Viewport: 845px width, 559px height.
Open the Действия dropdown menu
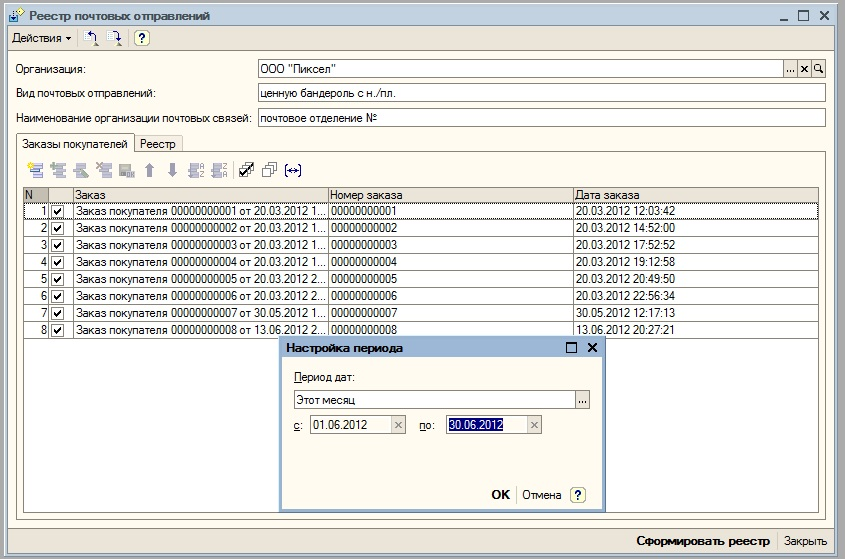[41, 38]
